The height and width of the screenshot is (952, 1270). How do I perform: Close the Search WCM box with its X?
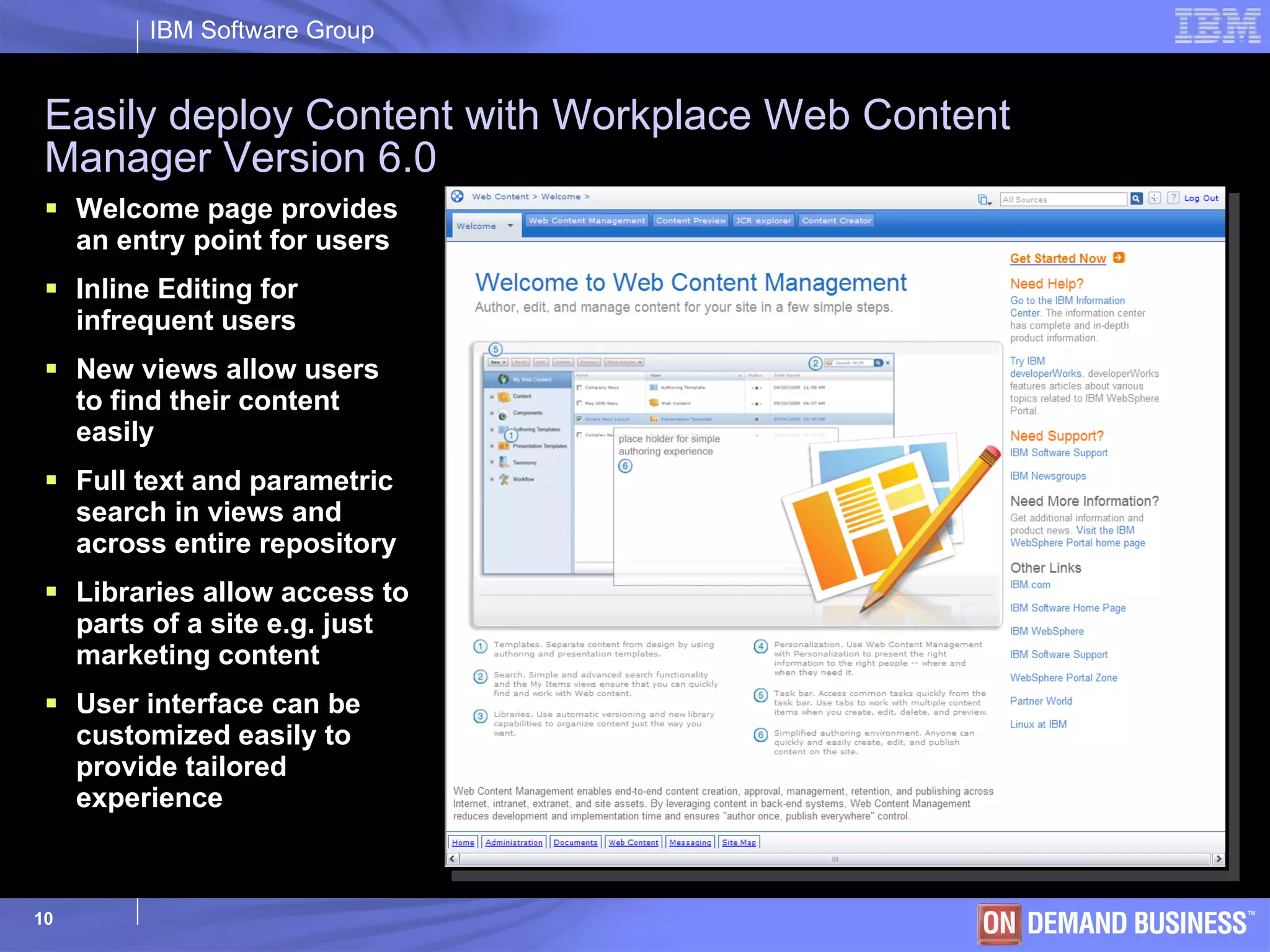pos(888,363)
